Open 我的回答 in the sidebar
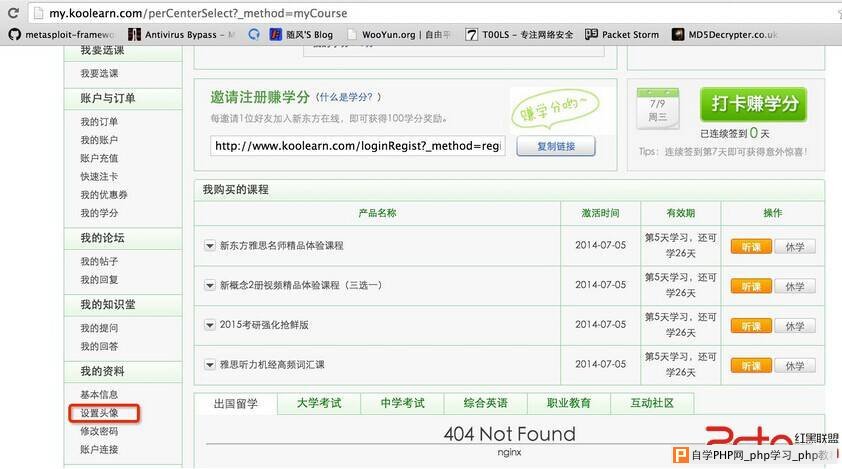This screenshot has height=469, width=842. tap(99, 347)
